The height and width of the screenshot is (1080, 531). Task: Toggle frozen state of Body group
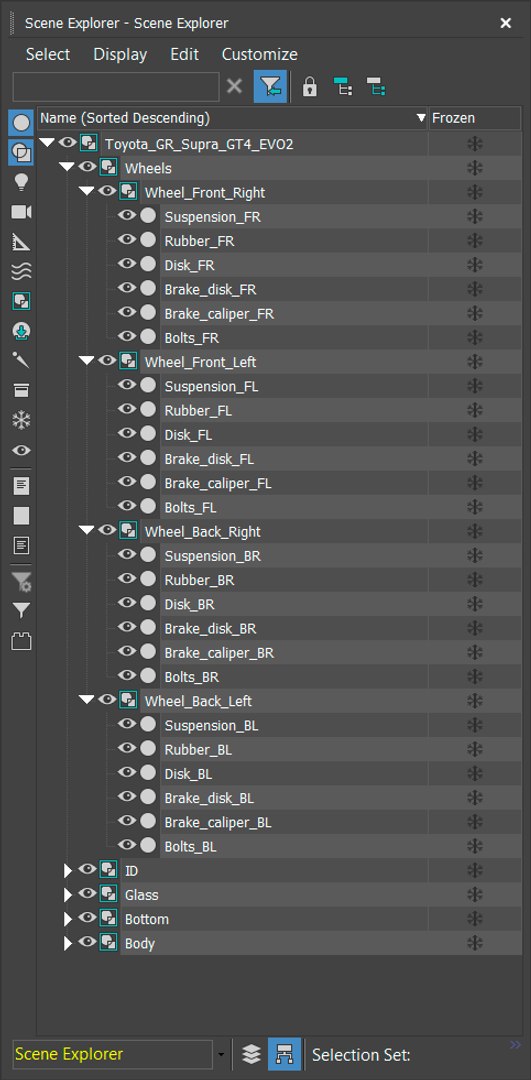point(475,943)
